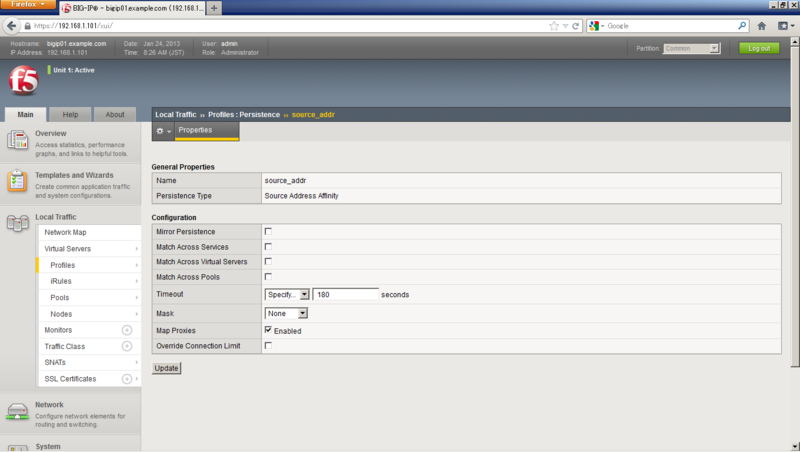Open the Monitors menu item
The image size is (800, 452).
point(58,330)
